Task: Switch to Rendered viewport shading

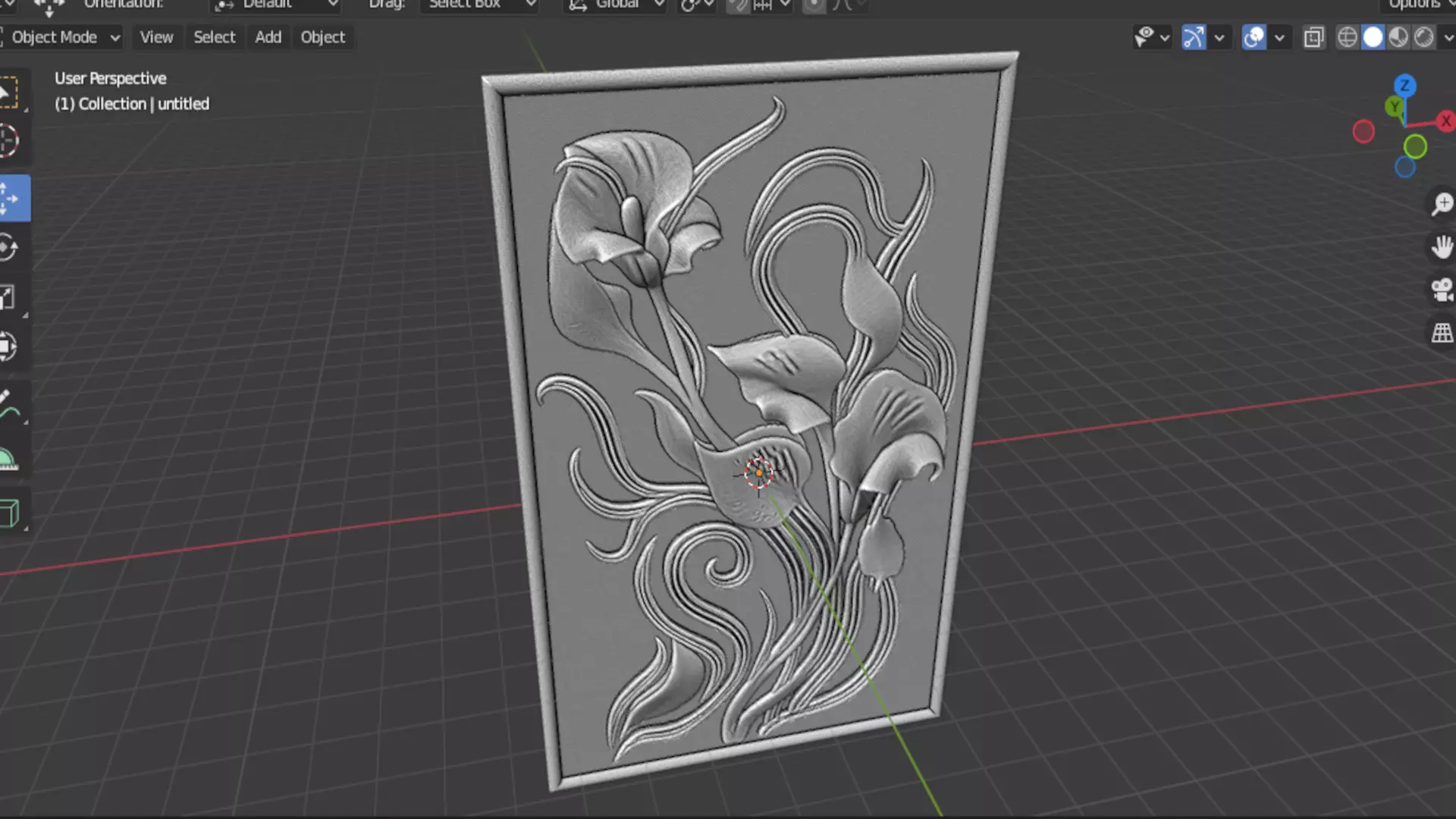Action: click(1424, 37)
